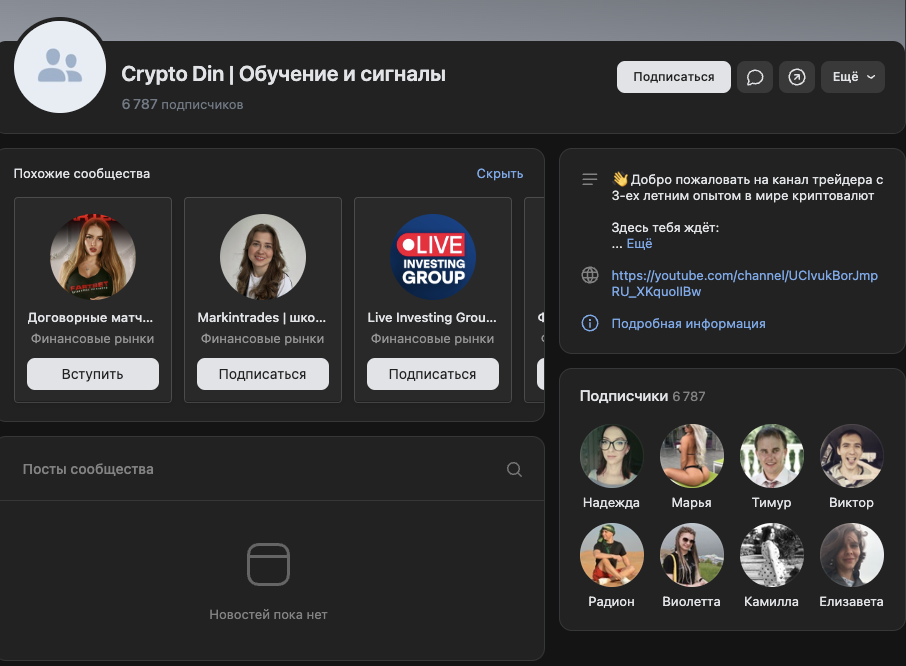This screenshot has height=666, width=906.
Task: Search community posts with magnifier icon
Action: 514,469
